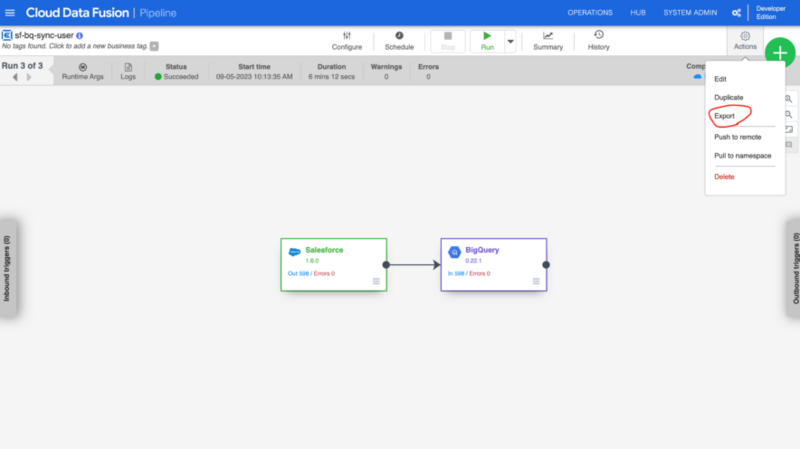
Task: Click the canvas zoom in icon
Action: pos(789,99)
